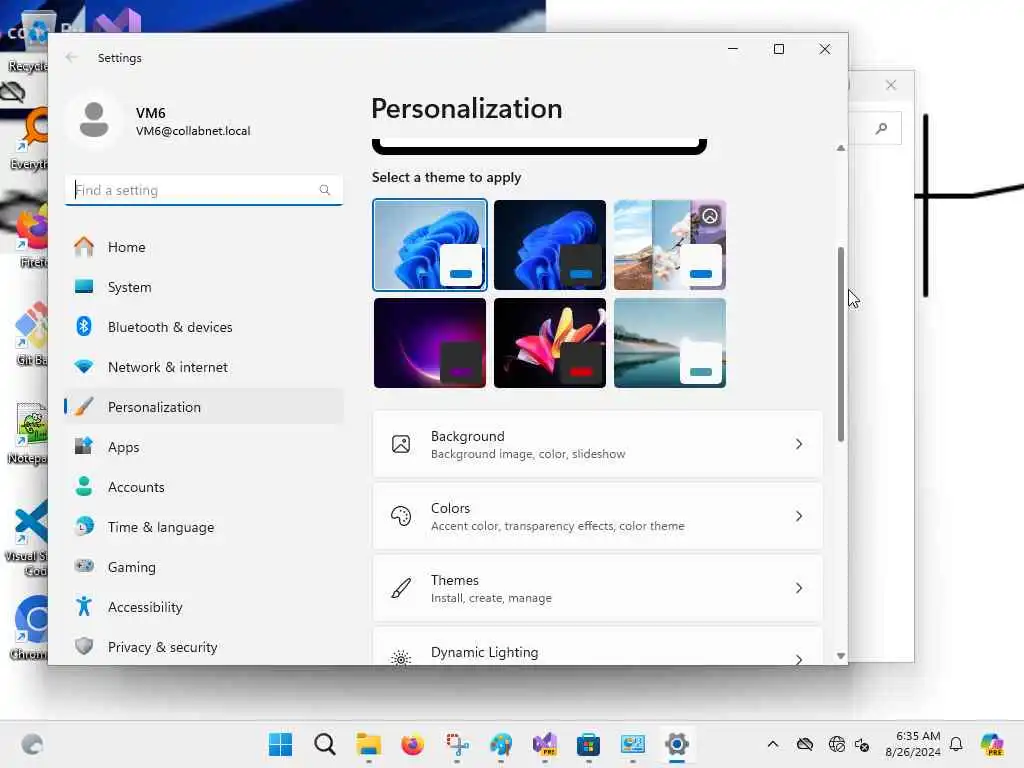Open Home in Settings sidebar
This screenshot has width=1024, height=768.
(x=204, y=247)
